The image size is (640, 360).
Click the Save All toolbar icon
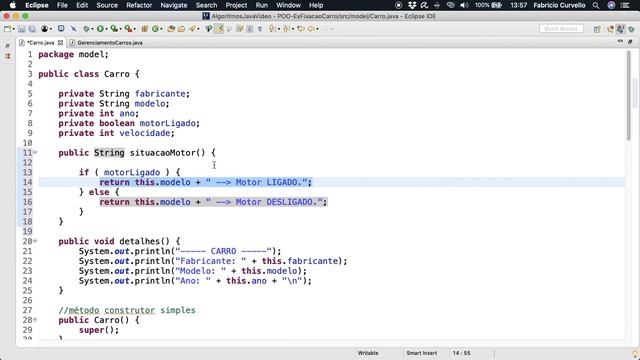click(x=32, y=29)
